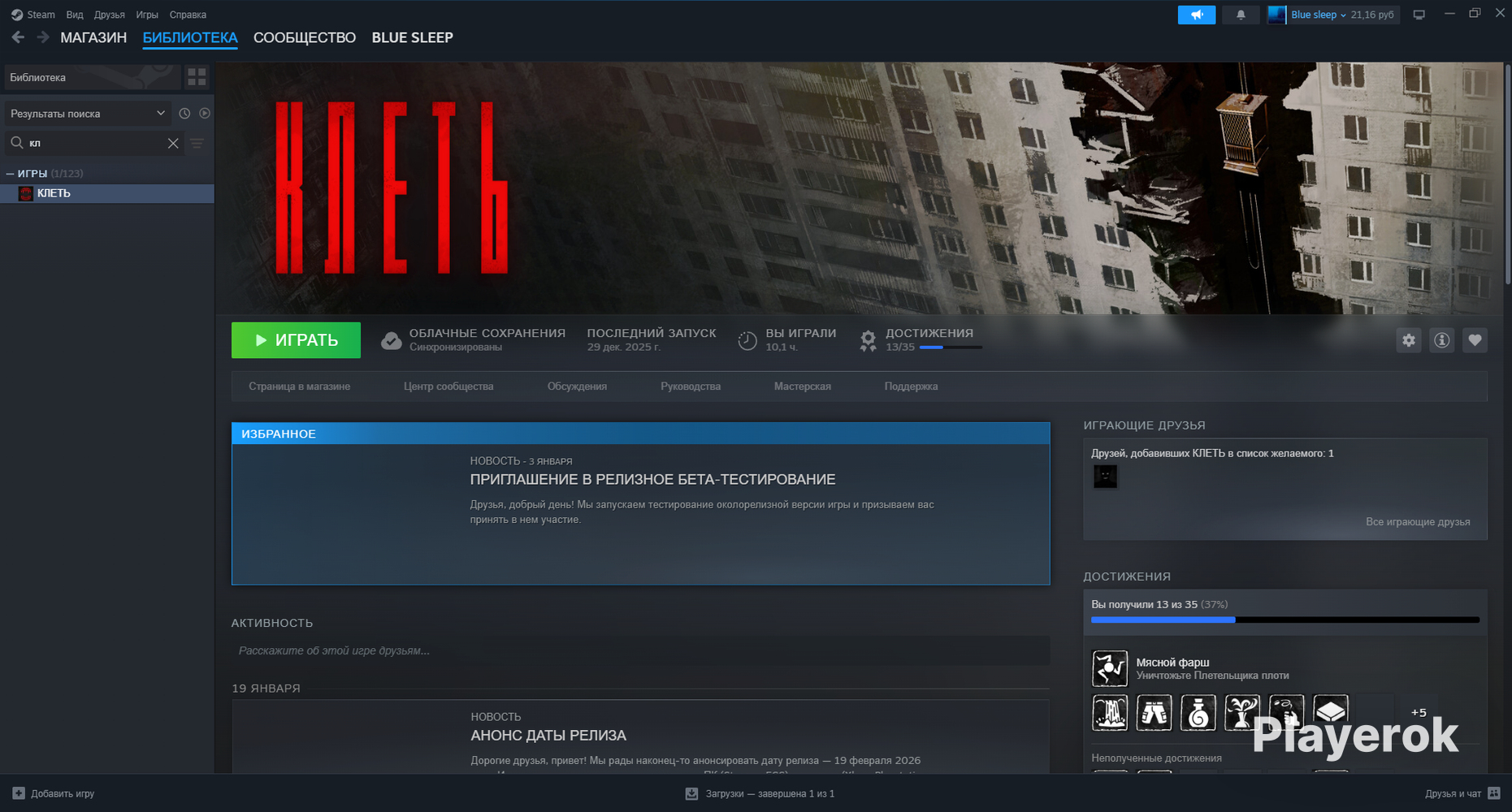Open the megaphone announcements button
The width and height of the screenshot is (1512, 812).
(x=1197, y=15)
